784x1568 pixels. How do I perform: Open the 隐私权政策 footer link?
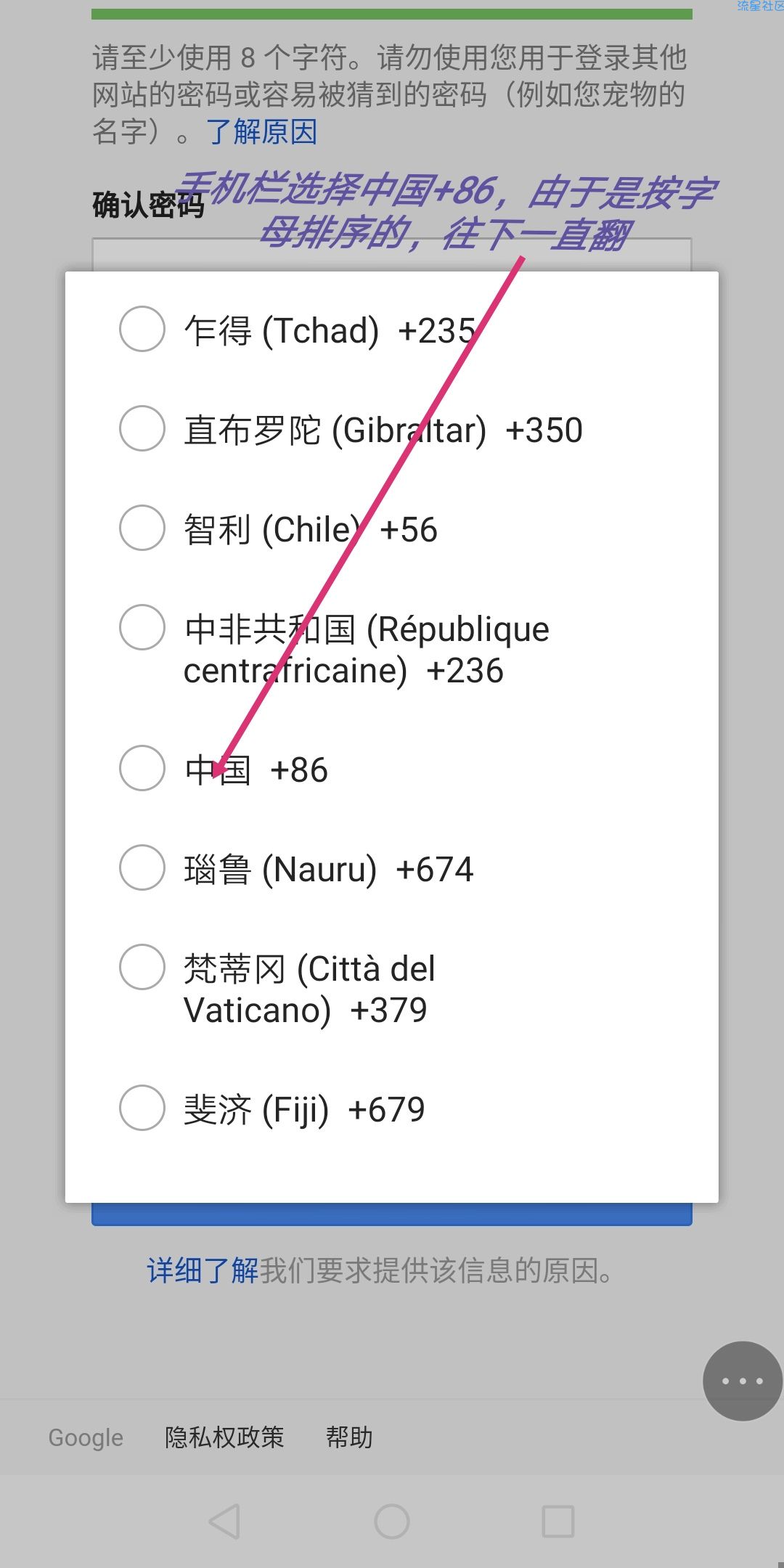pos(224,1437)
